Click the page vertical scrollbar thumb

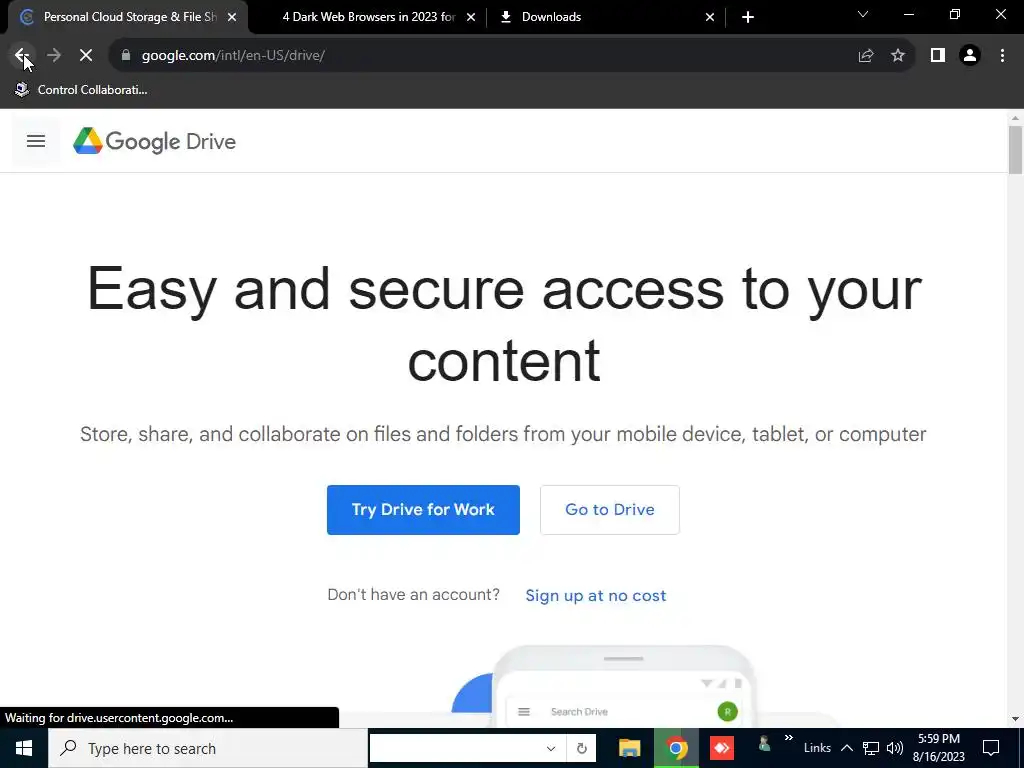coord(1015,150)
